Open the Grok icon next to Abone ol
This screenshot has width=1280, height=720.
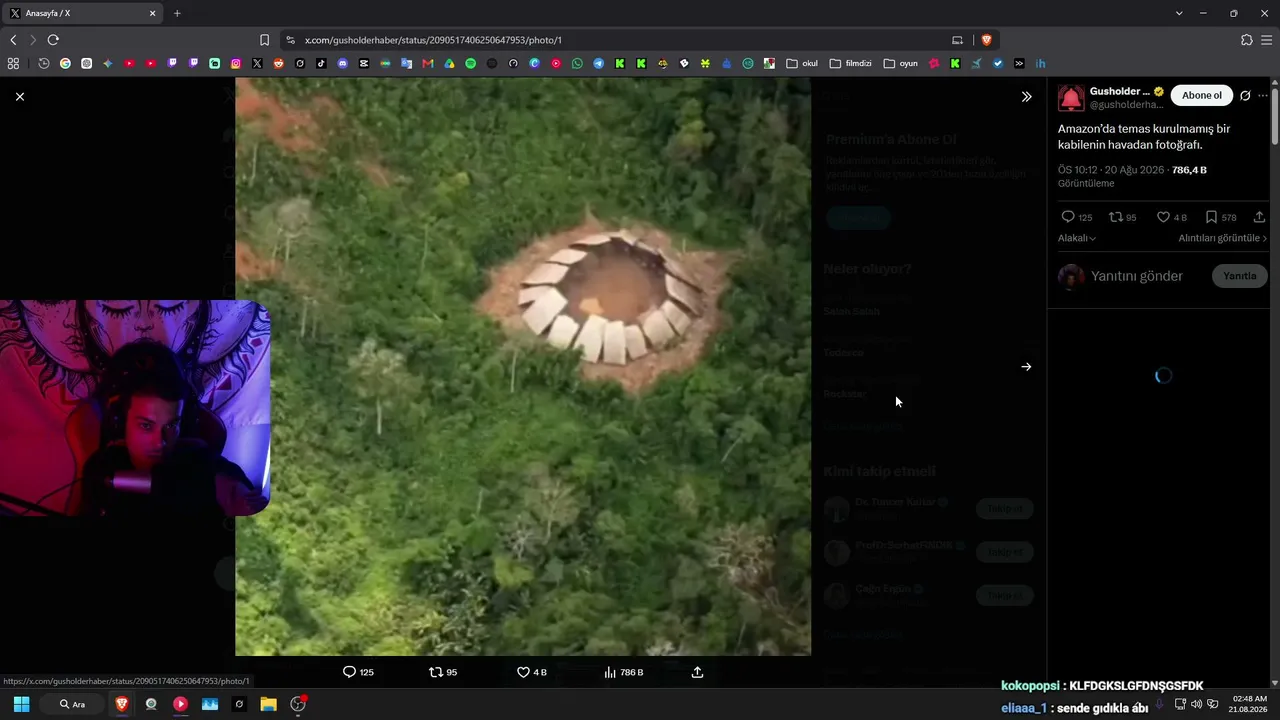[1245, 96]
